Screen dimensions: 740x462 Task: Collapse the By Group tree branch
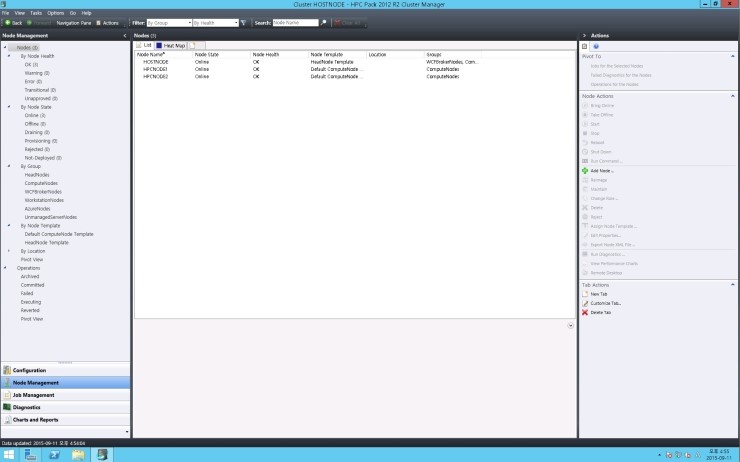(x=9, y=166)
